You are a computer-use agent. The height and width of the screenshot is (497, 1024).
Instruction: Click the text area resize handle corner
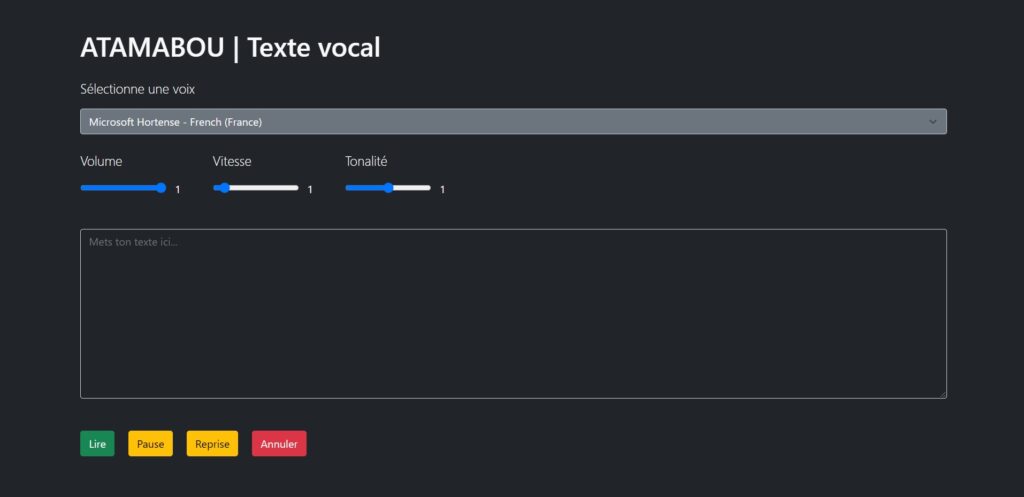[942, 394]
